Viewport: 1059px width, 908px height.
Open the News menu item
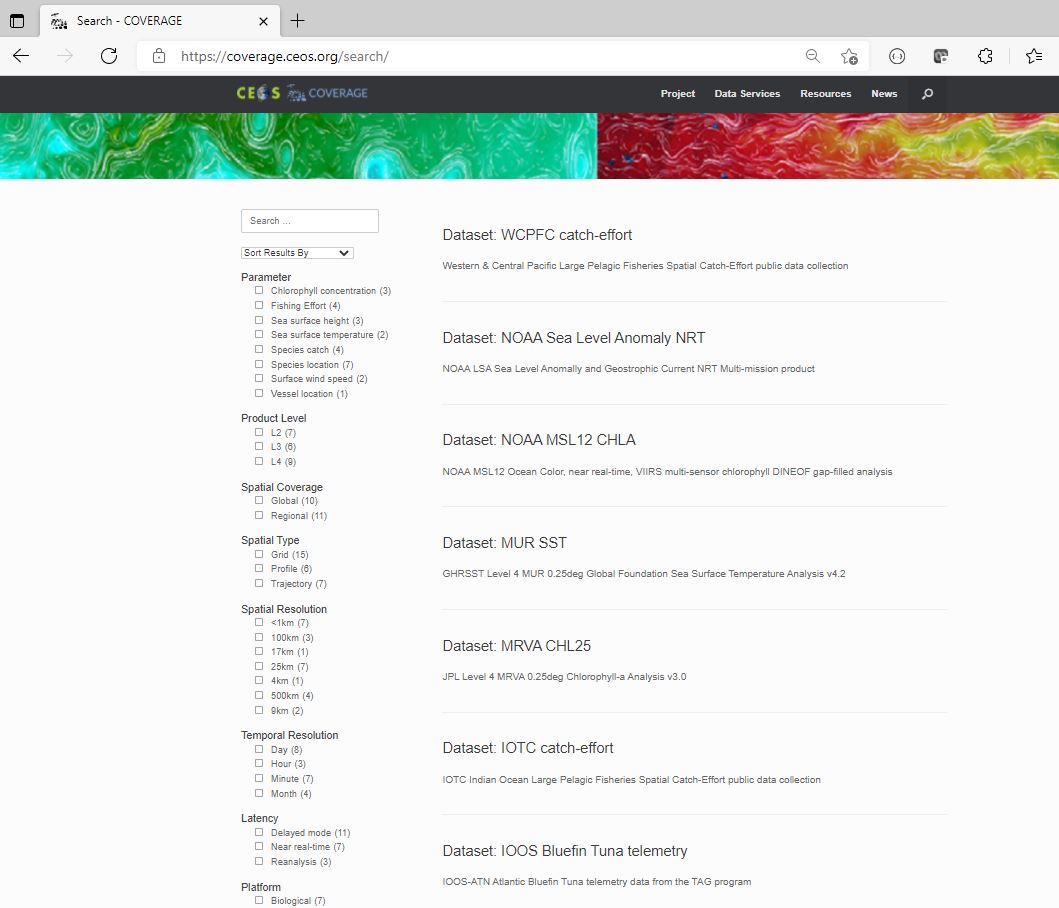click(884, 94)
